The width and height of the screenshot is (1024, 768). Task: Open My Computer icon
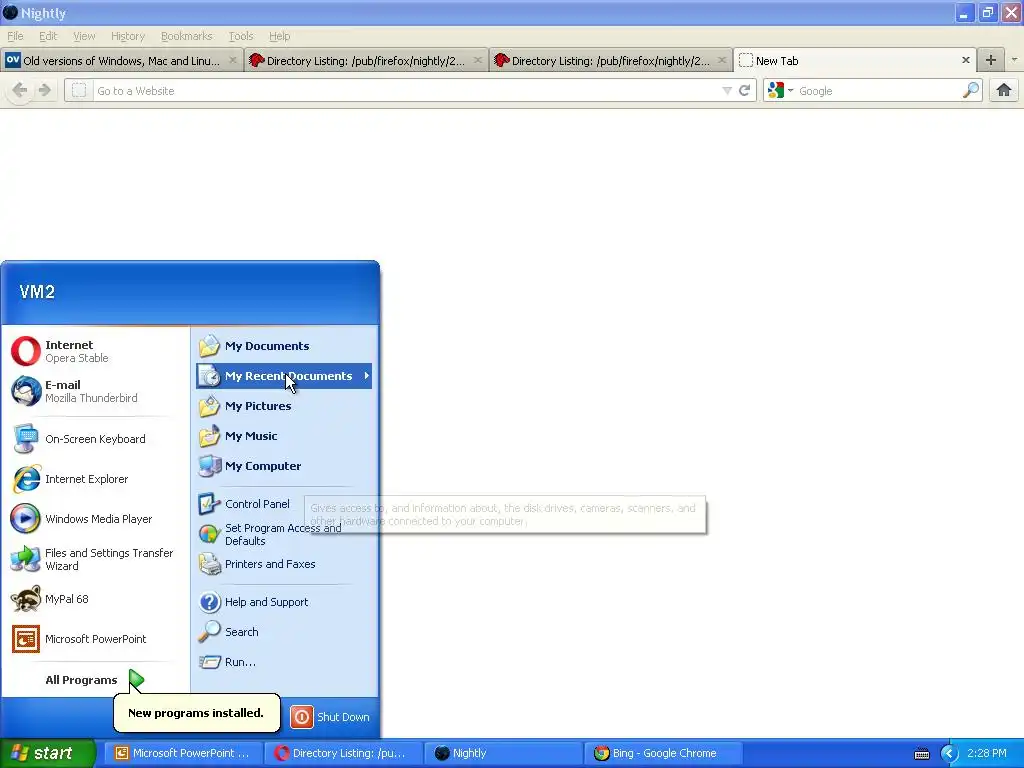[209, 466]
